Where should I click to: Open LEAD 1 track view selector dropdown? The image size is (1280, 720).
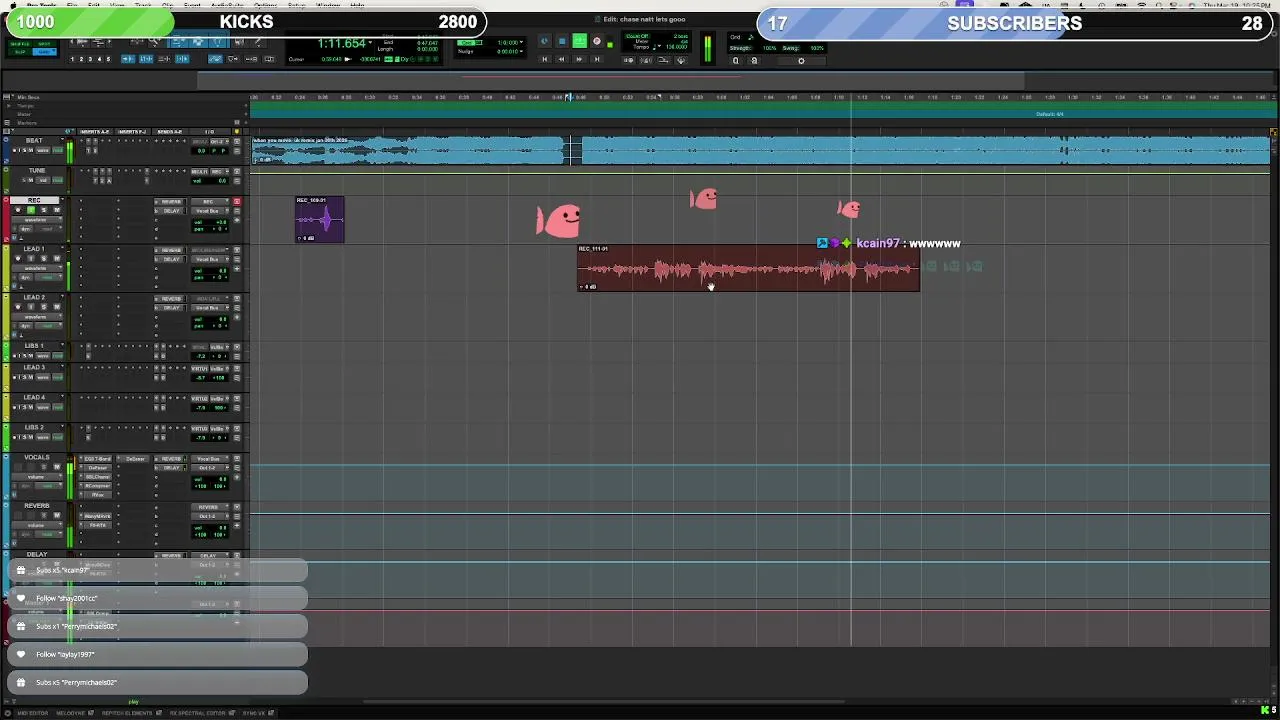[37, 268]
